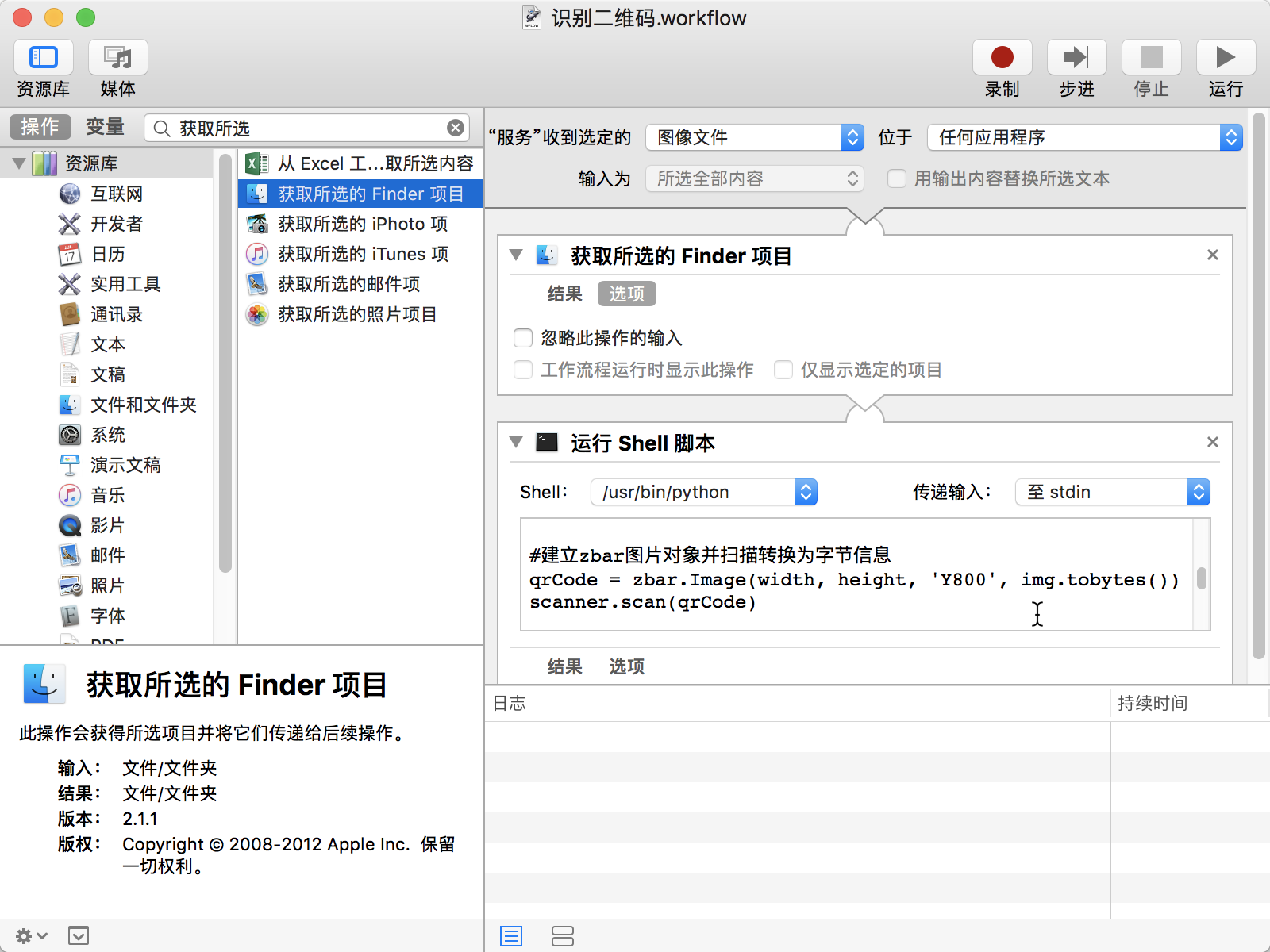Image resolution: width=1270 pixels, height=952 pixels.
Task: Open the 媒体 media browser
Action: (x=118, y=58)
